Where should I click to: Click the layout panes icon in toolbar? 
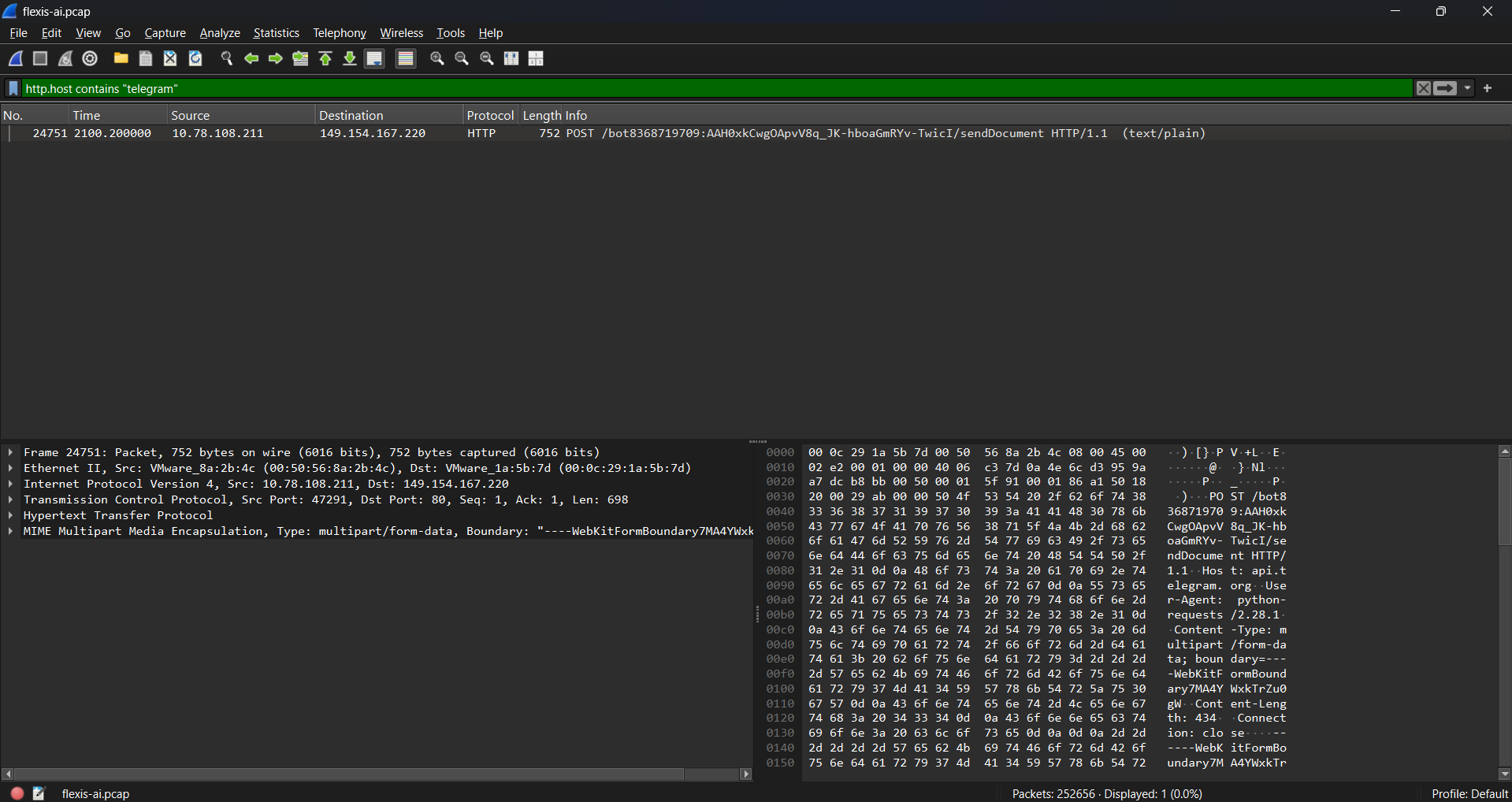(x=536, y=58)
